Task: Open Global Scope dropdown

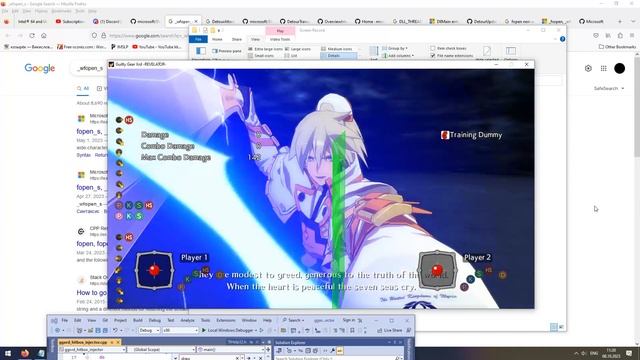Action: pos(162,349)
